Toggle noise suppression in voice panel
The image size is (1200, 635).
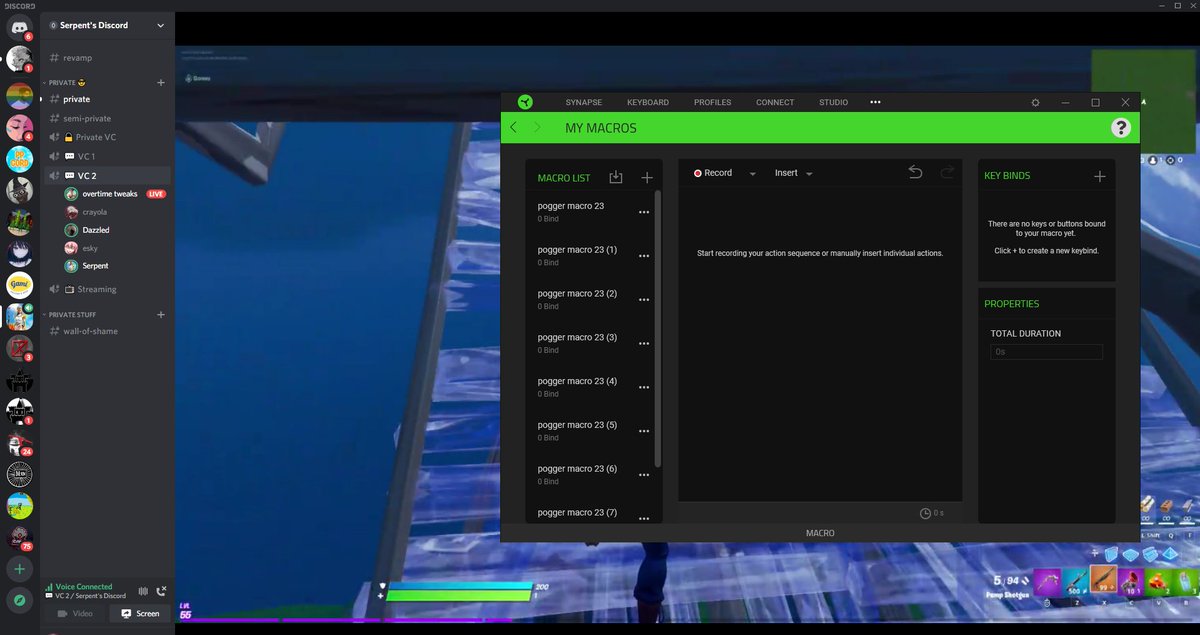[143, 591]
